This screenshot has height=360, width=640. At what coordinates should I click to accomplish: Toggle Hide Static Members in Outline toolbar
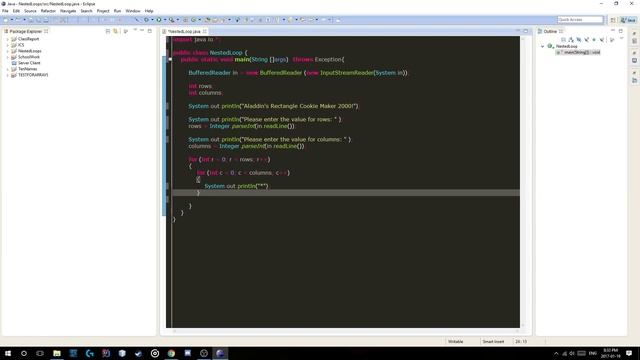(x=587, y=40)
